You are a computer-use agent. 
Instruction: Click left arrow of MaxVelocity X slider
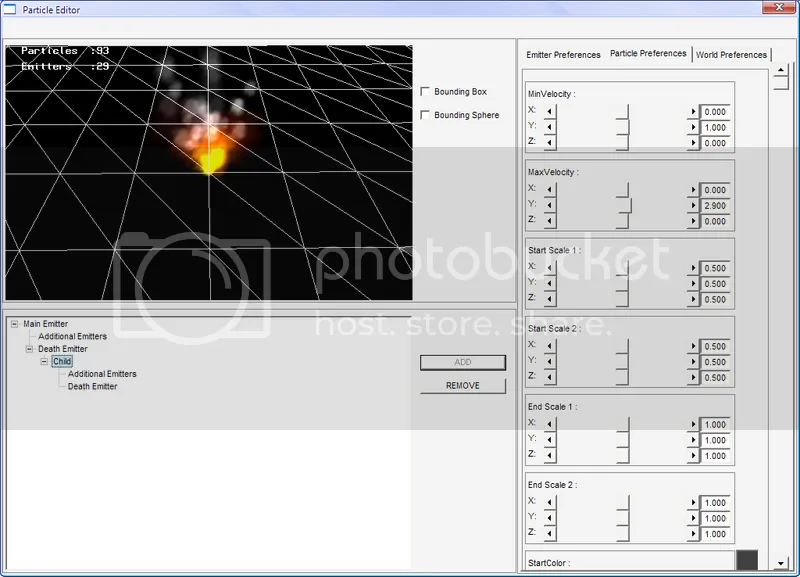tap(549, 189)
